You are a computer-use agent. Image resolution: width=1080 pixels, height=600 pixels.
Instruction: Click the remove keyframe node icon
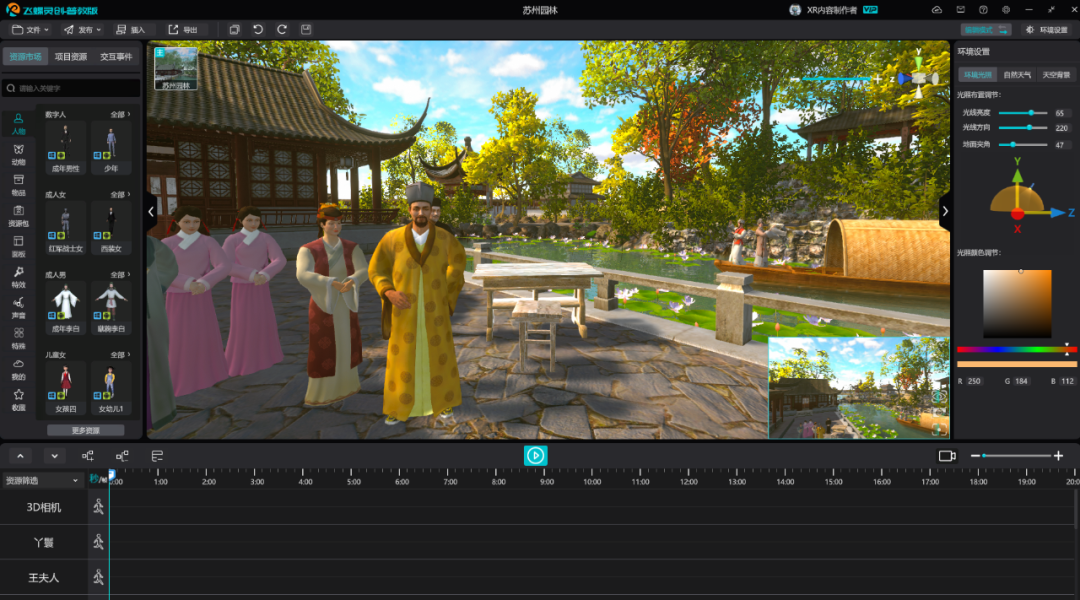tap(122, 456)
